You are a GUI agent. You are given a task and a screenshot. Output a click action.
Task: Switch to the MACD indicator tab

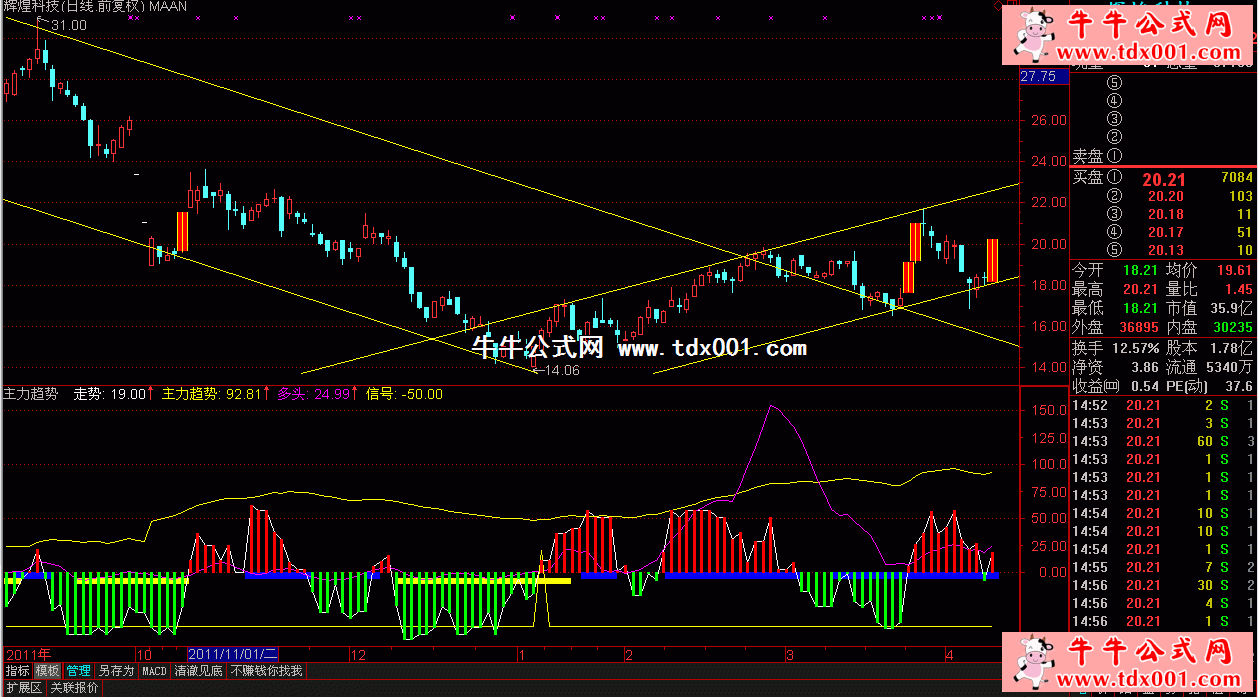[x=154, y=671]
